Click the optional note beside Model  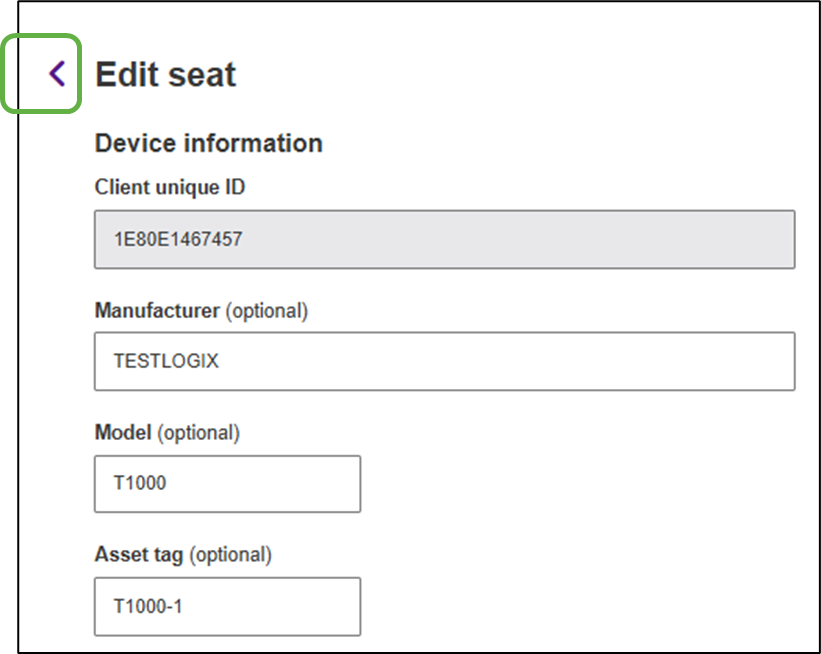pyautogui.click(x=197, y=433)
